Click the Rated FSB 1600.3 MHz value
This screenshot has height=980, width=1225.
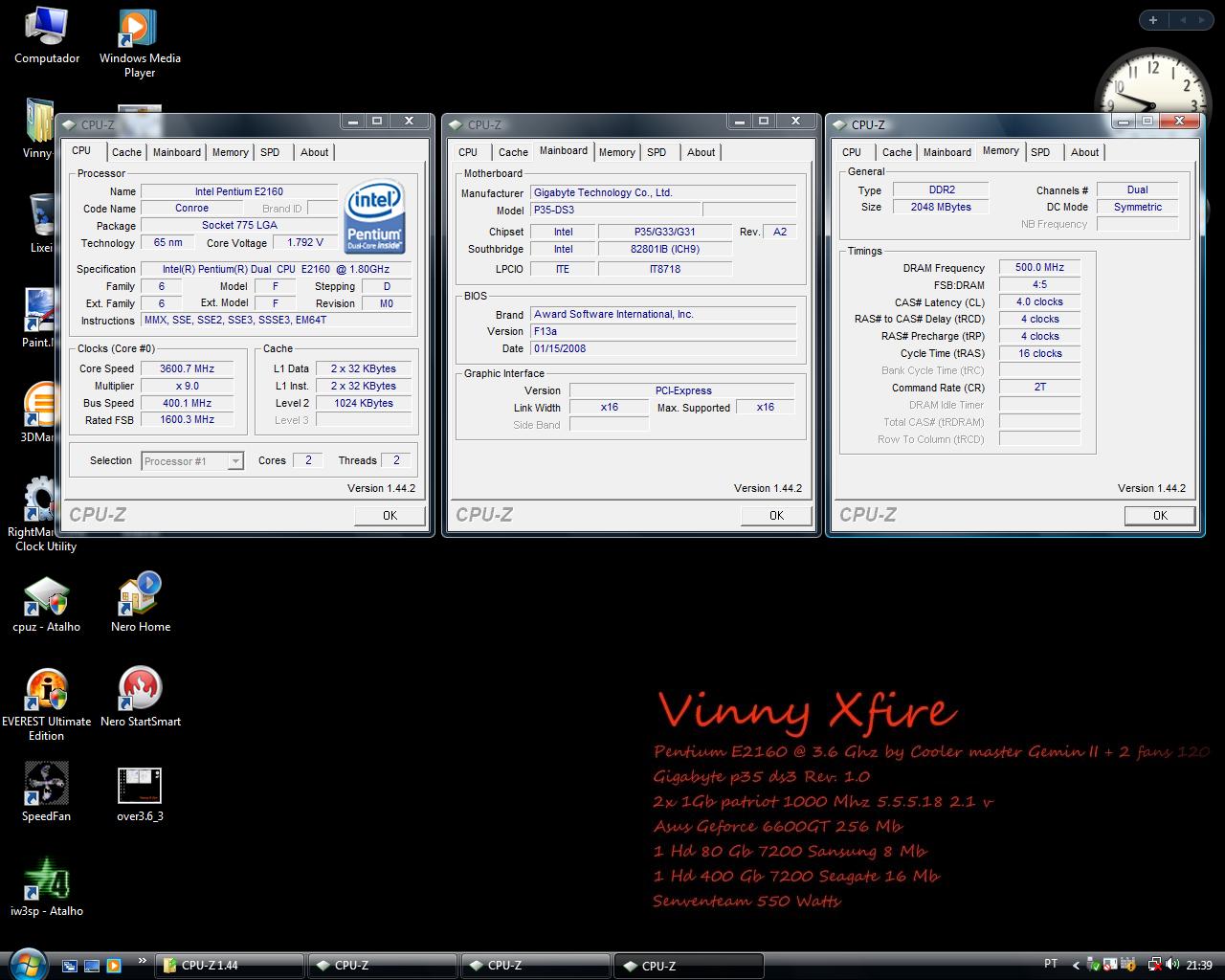click(x=188, y=419)
